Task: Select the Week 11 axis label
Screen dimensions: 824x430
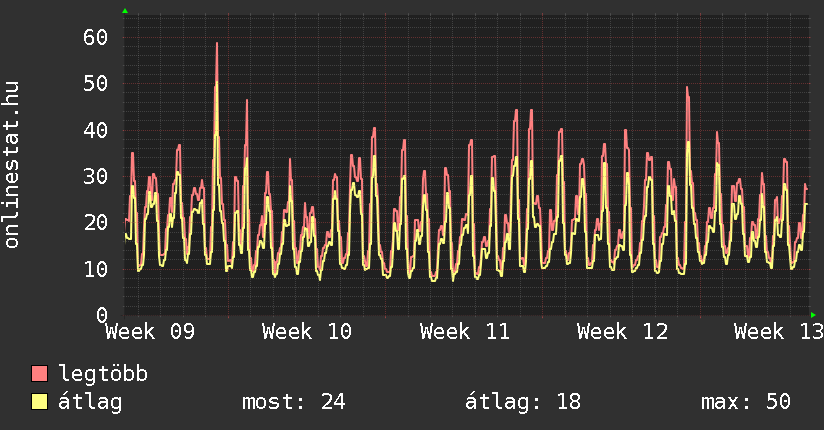Action: [465, 332]
